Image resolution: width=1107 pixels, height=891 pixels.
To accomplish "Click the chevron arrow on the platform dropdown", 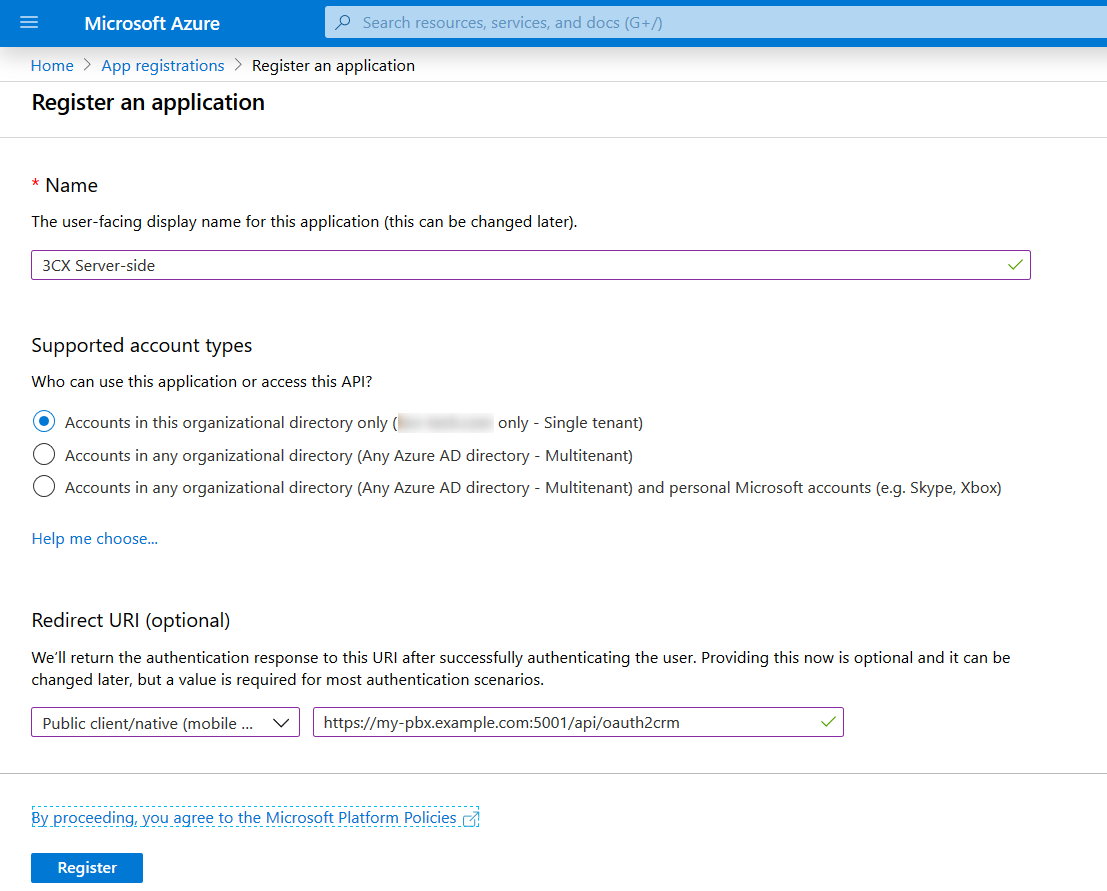I will tap(281, 722).
